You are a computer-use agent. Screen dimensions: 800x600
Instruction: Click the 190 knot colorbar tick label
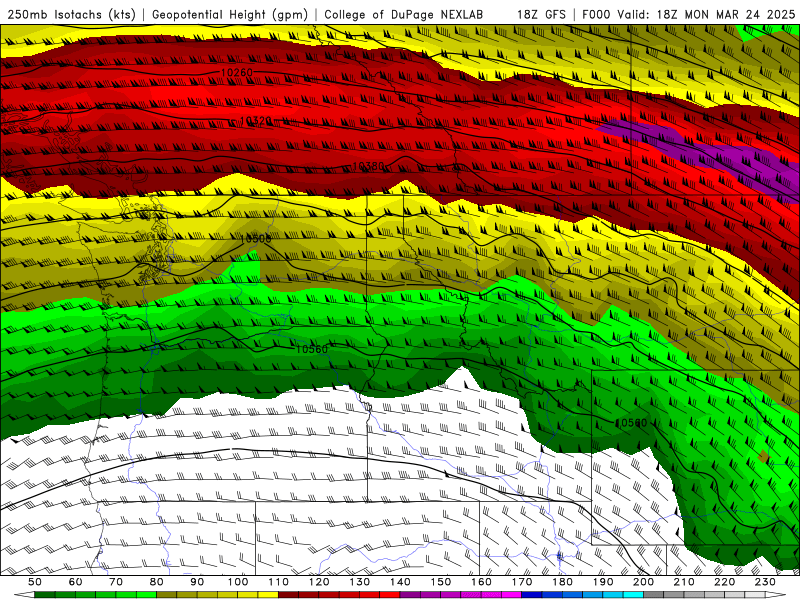pyautogui.click(x=603, y=582)
